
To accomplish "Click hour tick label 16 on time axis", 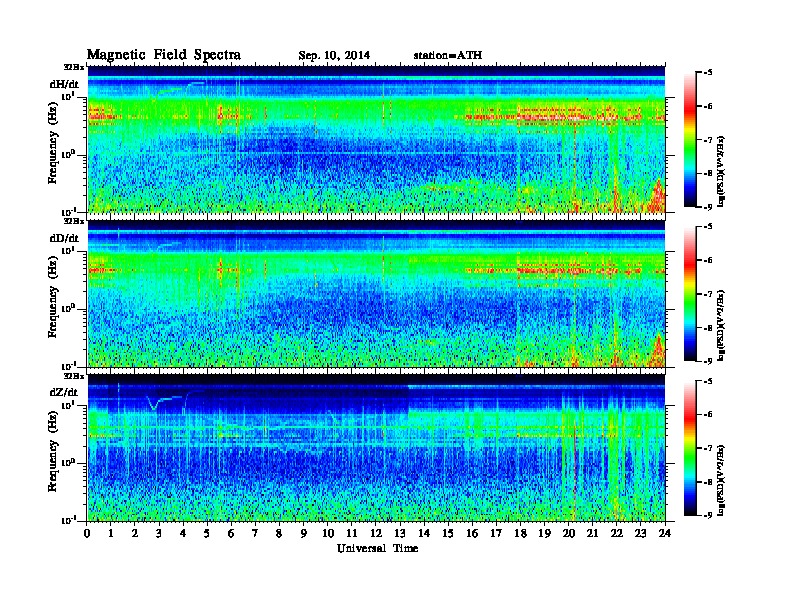I will (472, 534).
